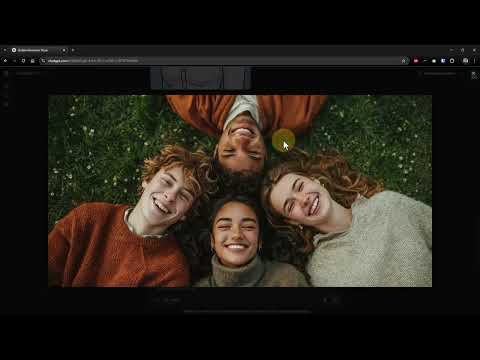Click the browser back arrow
This screenshot has width=480, height=360.
(5, 61)
